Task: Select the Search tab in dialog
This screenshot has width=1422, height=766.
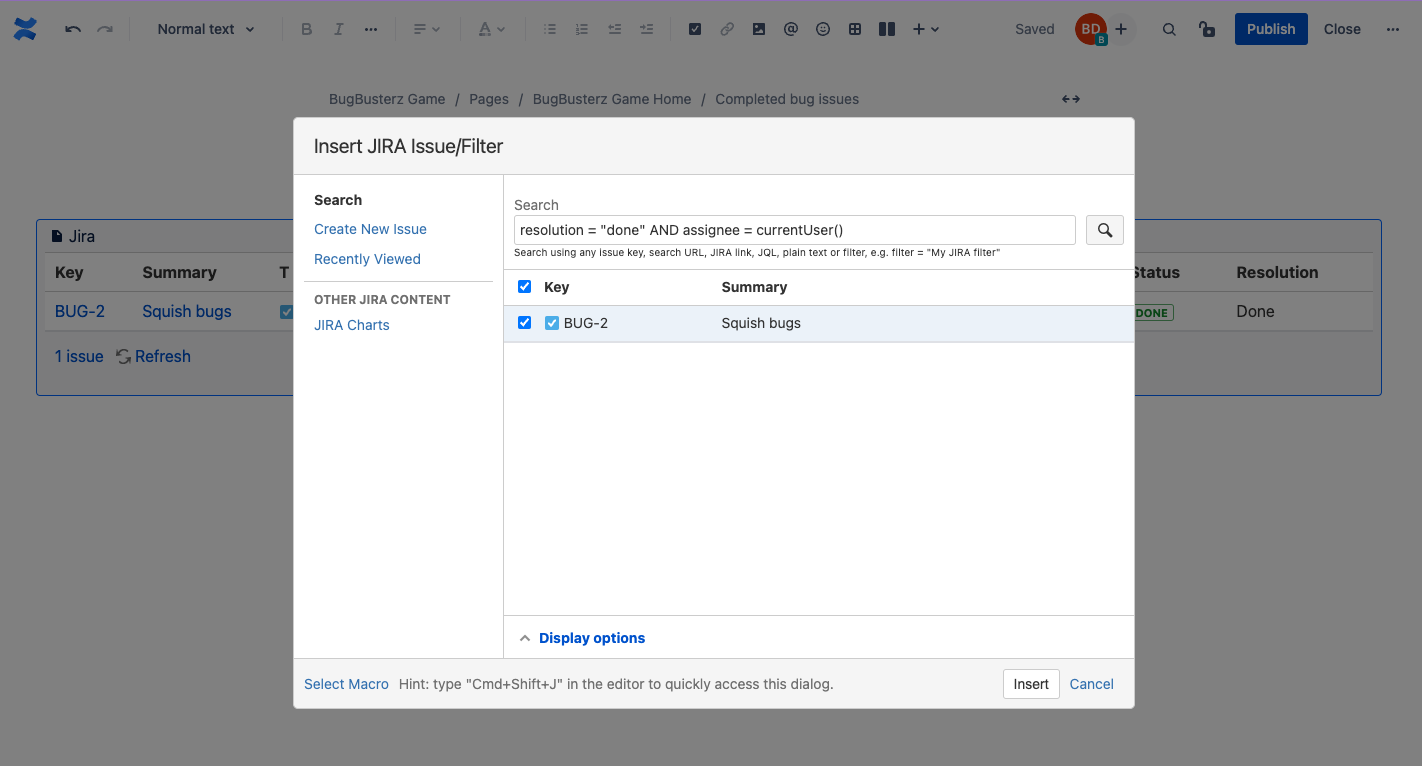Action: 338,200
